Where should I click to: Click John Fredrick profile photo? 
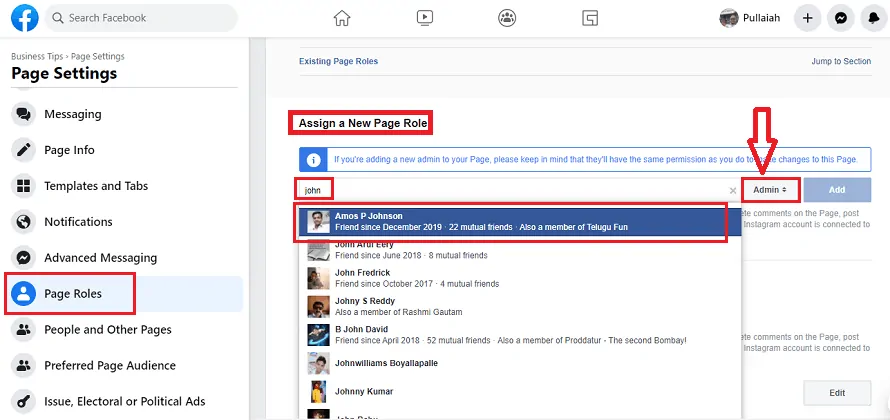pyautogui.click(x=318, y=279)
